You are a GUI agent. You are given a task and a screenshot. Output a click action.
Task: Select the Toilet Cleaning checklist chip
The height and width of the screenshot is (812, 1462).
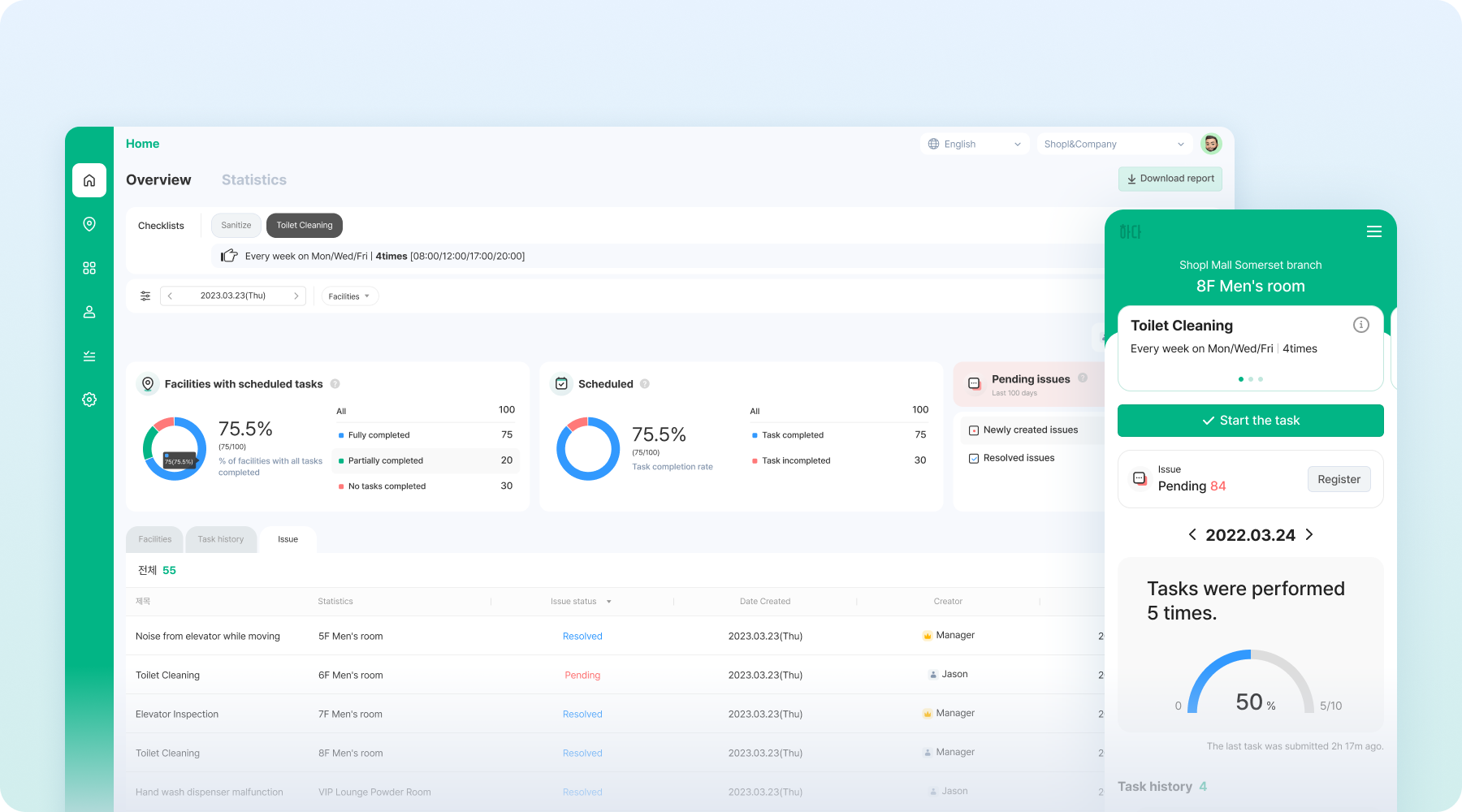(x=304, y=225)
